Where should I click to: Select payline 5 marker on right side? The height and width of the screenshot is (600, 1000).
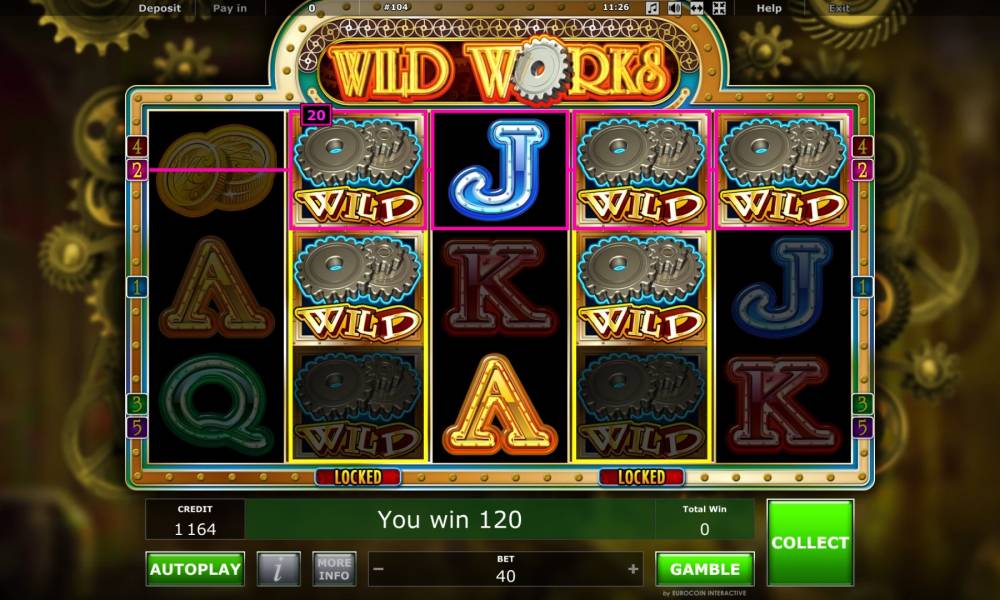862,427
